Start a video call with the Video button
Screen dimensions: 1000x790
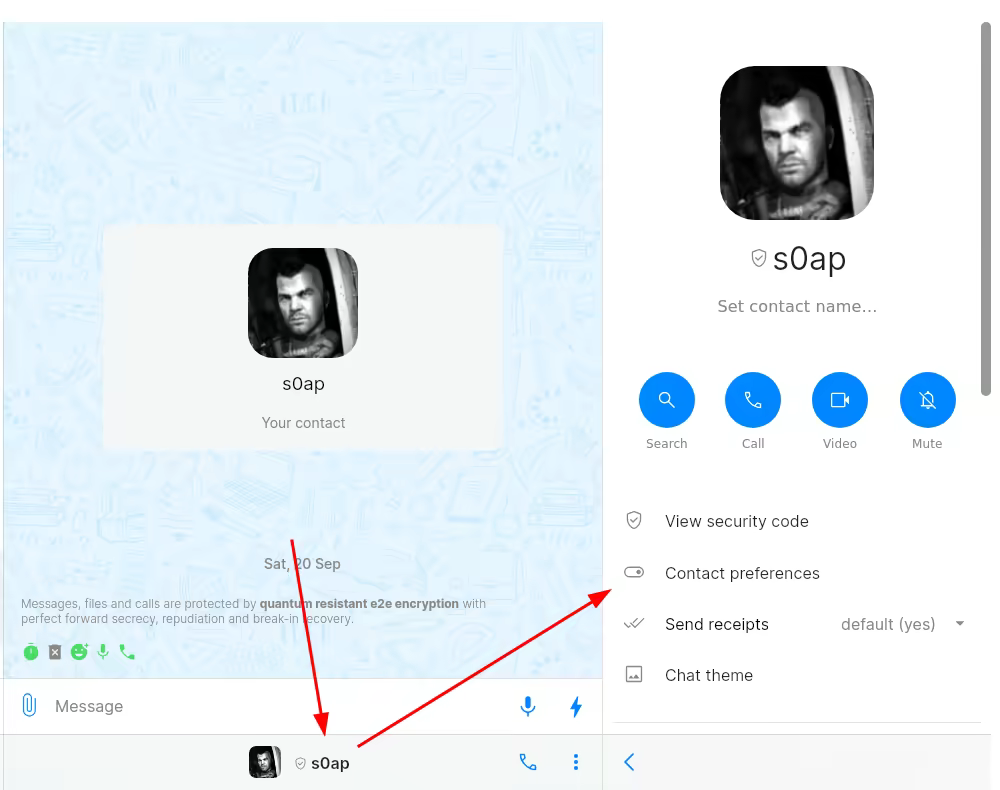pos(839,400)
